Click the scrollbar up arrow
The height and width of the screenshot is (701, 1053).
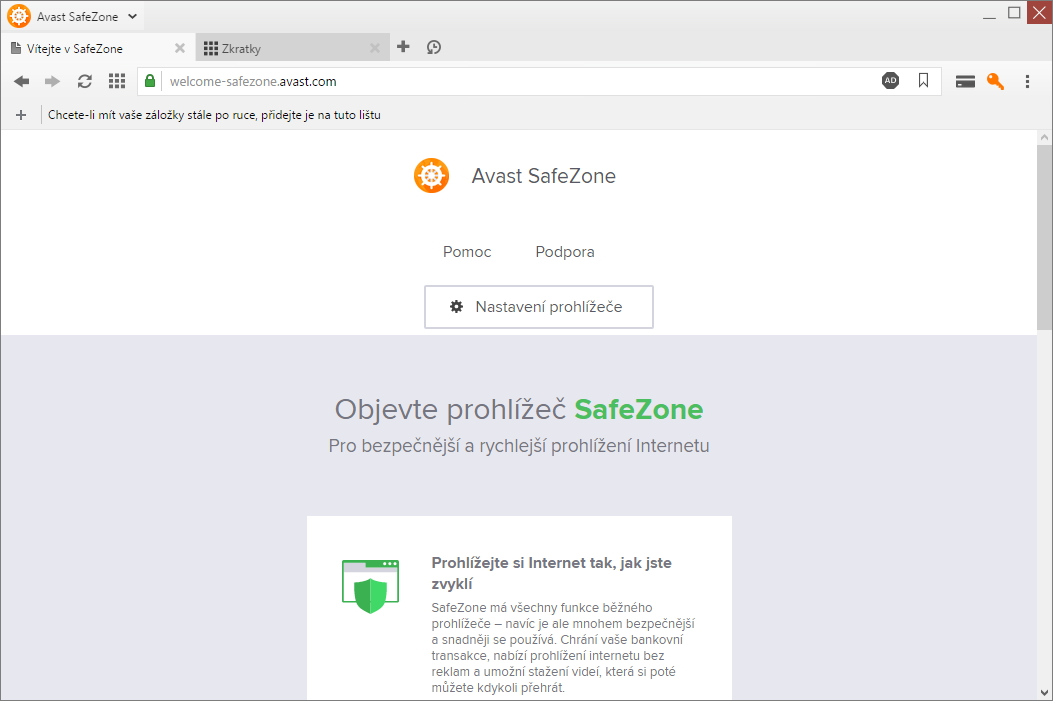[x=1044, y=137]
